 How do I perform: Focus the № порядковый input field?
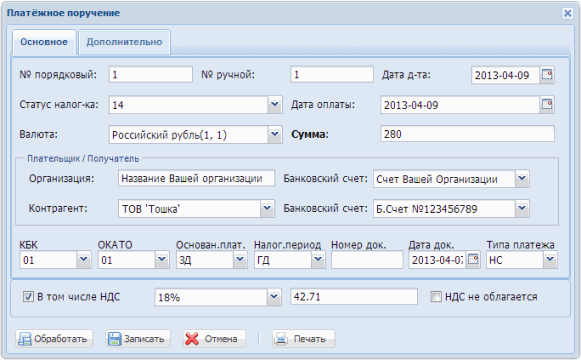click(x=151, y=74)
